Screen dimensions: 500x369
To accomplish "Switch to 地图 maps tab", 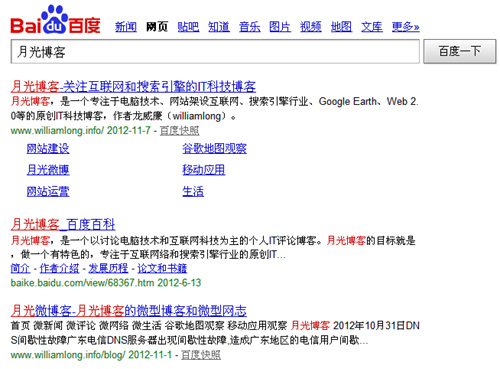I will pos(341,27).
